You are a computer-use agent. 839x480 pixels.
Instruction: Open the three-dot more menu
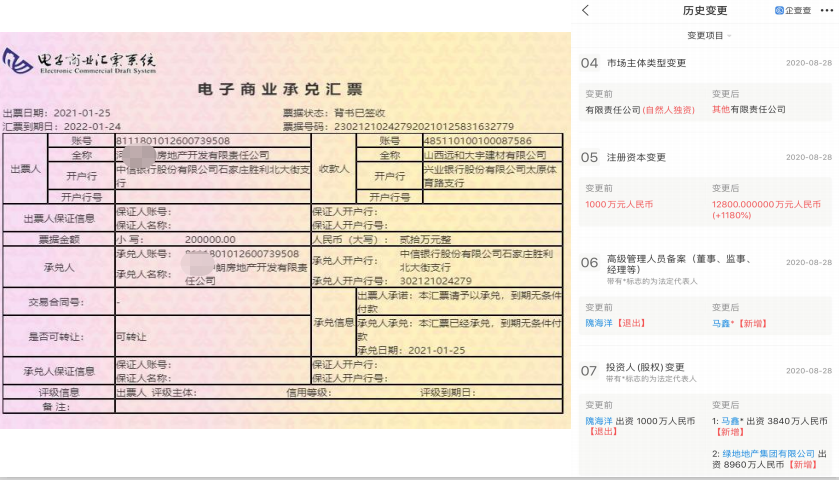pos(827,10)
